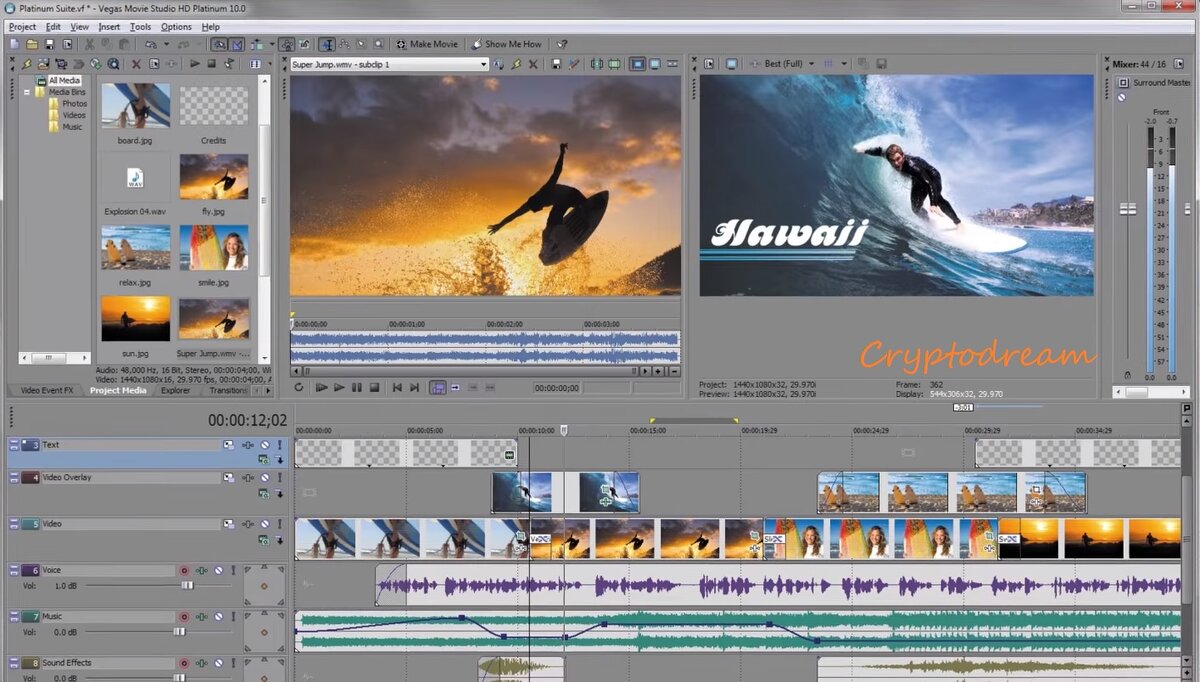Select the smile.jpg thumbnail
Viewport: 1200px width, 682px height.
[x=214, y=247]
